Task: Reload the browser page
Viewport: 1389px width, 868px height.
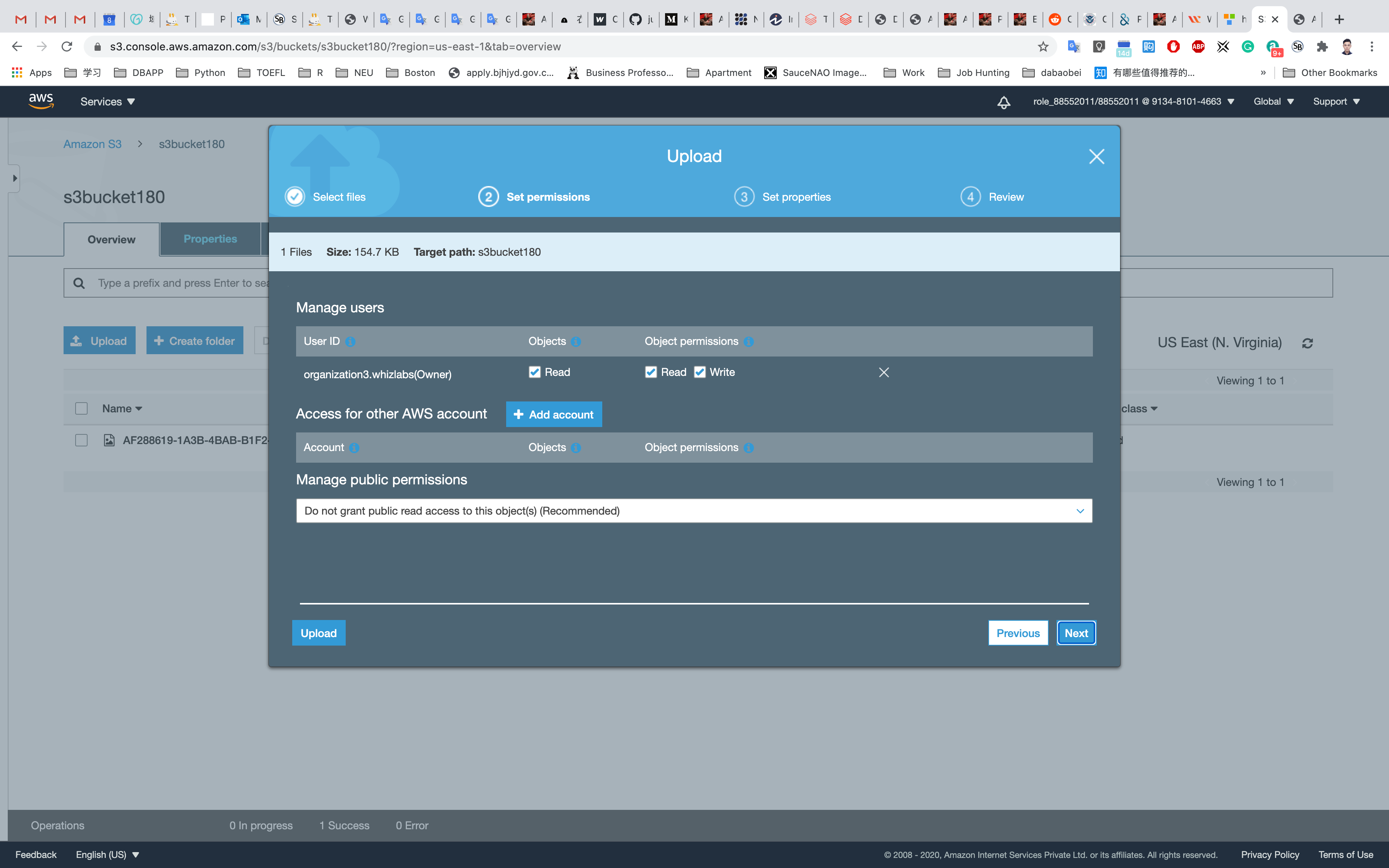Action: 67,46
